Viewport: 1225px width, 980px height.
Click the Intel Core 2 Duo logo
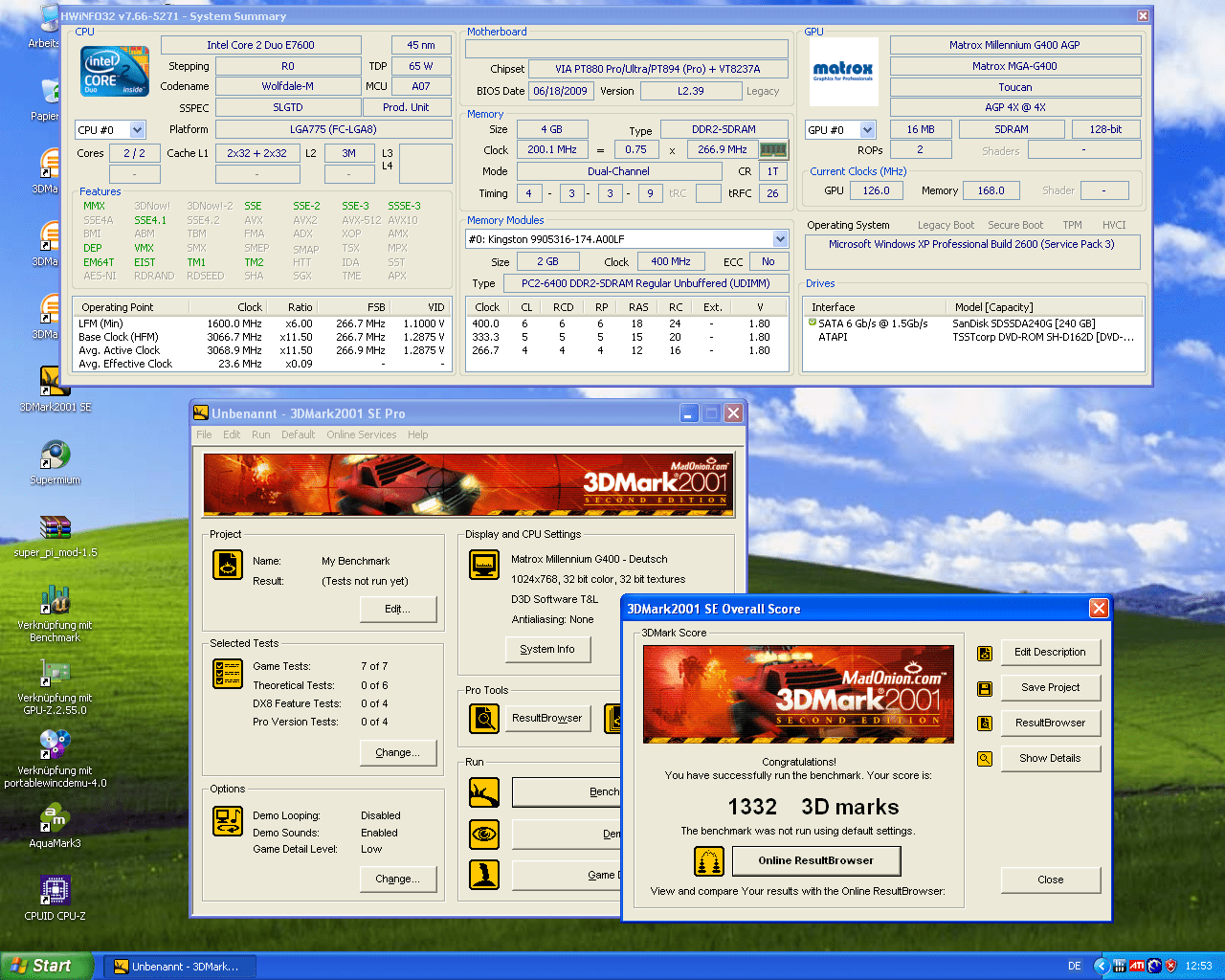click(x=115, y=72)
